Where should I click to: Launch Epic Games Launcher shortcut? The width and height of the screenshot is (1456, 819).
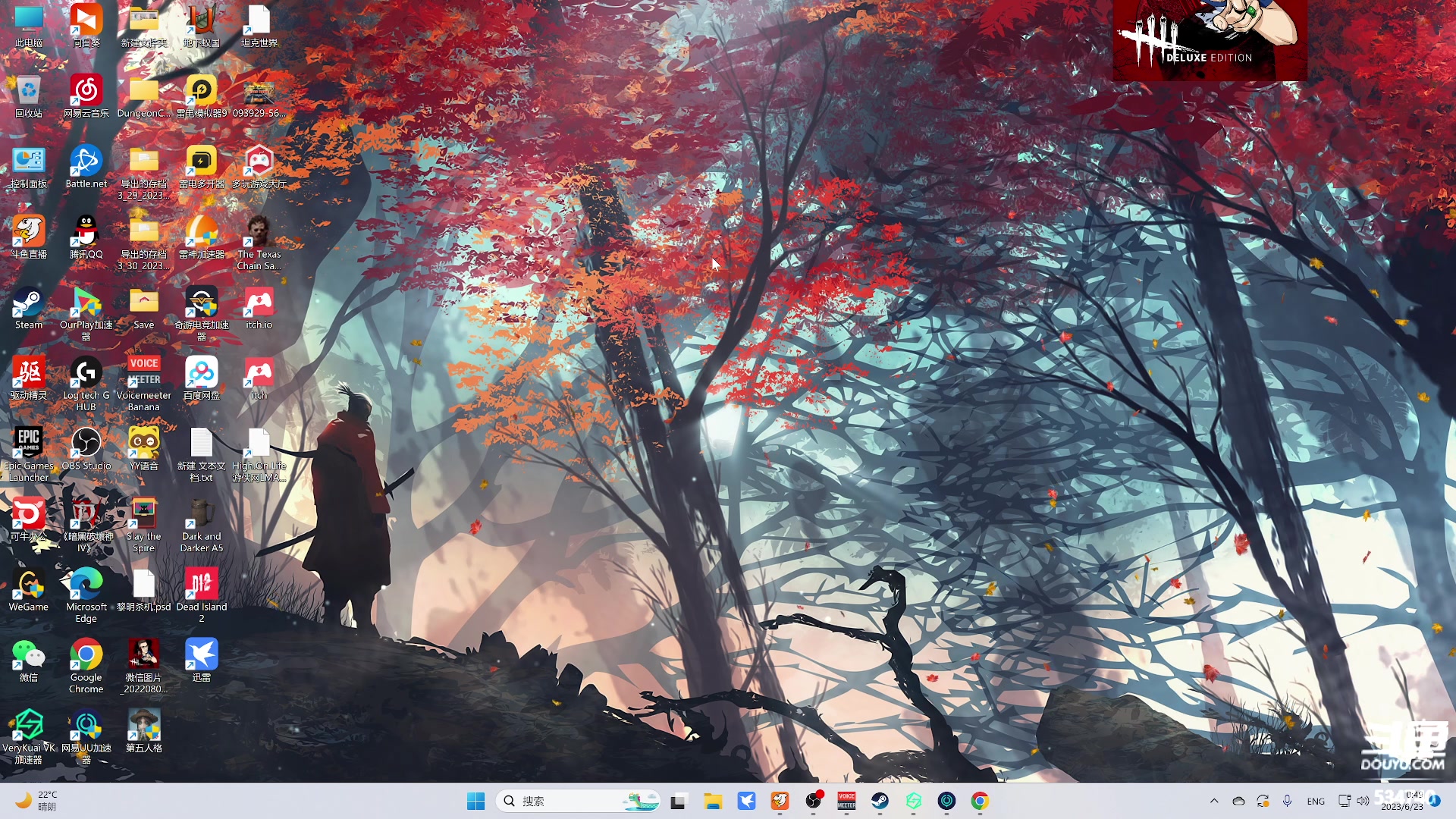29,455
